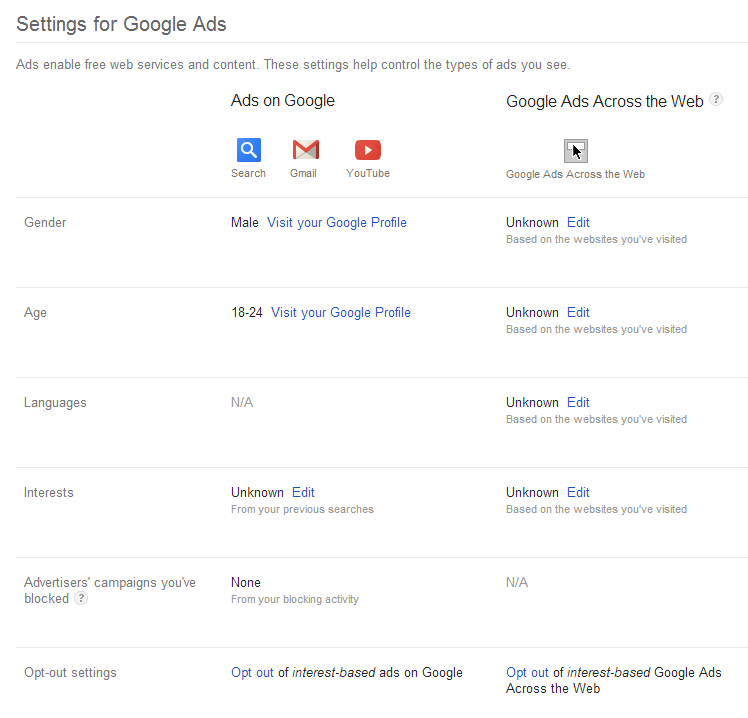The image size is (748, 718).
Task: Click the Gmail envelope icon
Action: click(305, 150)
